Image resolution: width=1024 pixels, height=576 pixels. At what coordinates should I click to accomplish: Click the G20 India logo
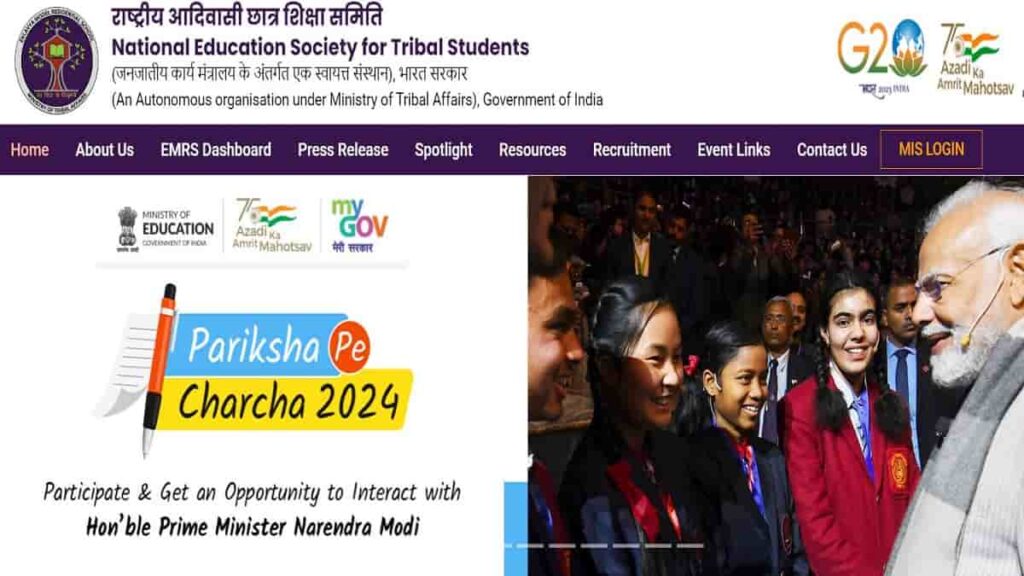[882, 57]
